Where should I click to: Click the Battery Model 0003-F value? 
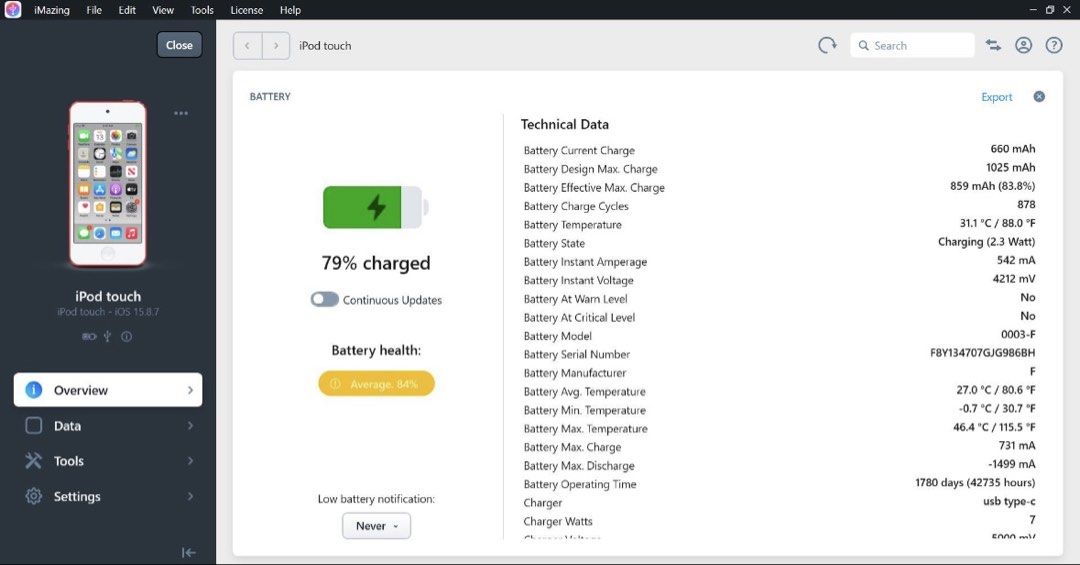coord(1018,334)
